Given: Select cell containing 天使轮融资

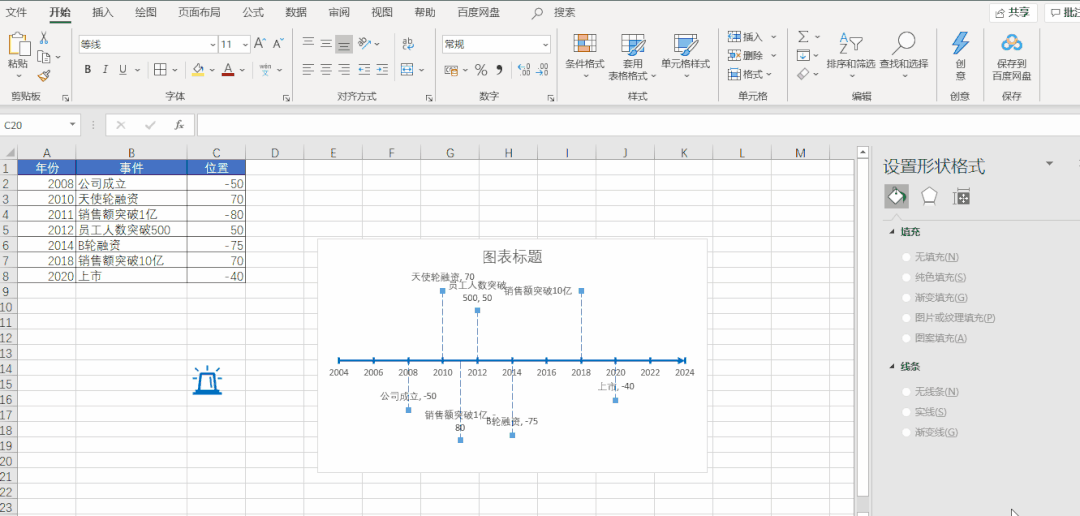Looking at the screenshot, I should point(132,199).
